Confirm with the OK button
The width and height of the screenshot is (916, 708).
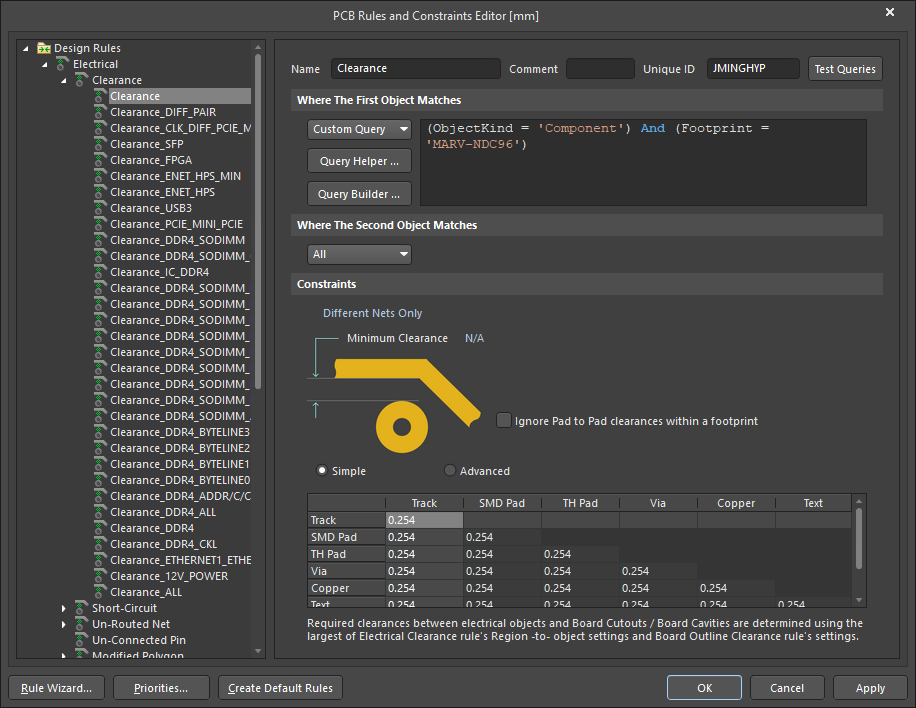705,688
